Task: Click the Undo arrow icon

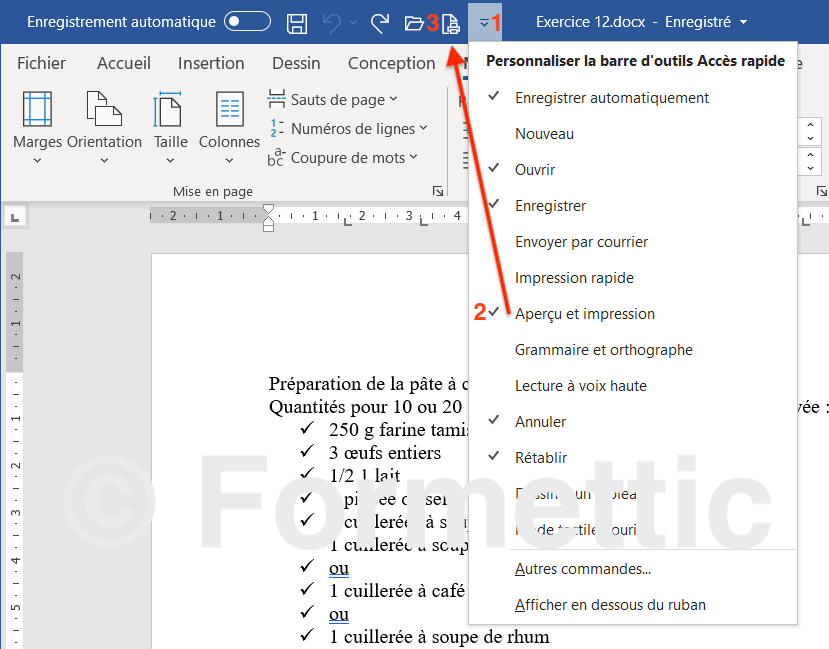Action: pyautogui.click(x=332, y=22)
